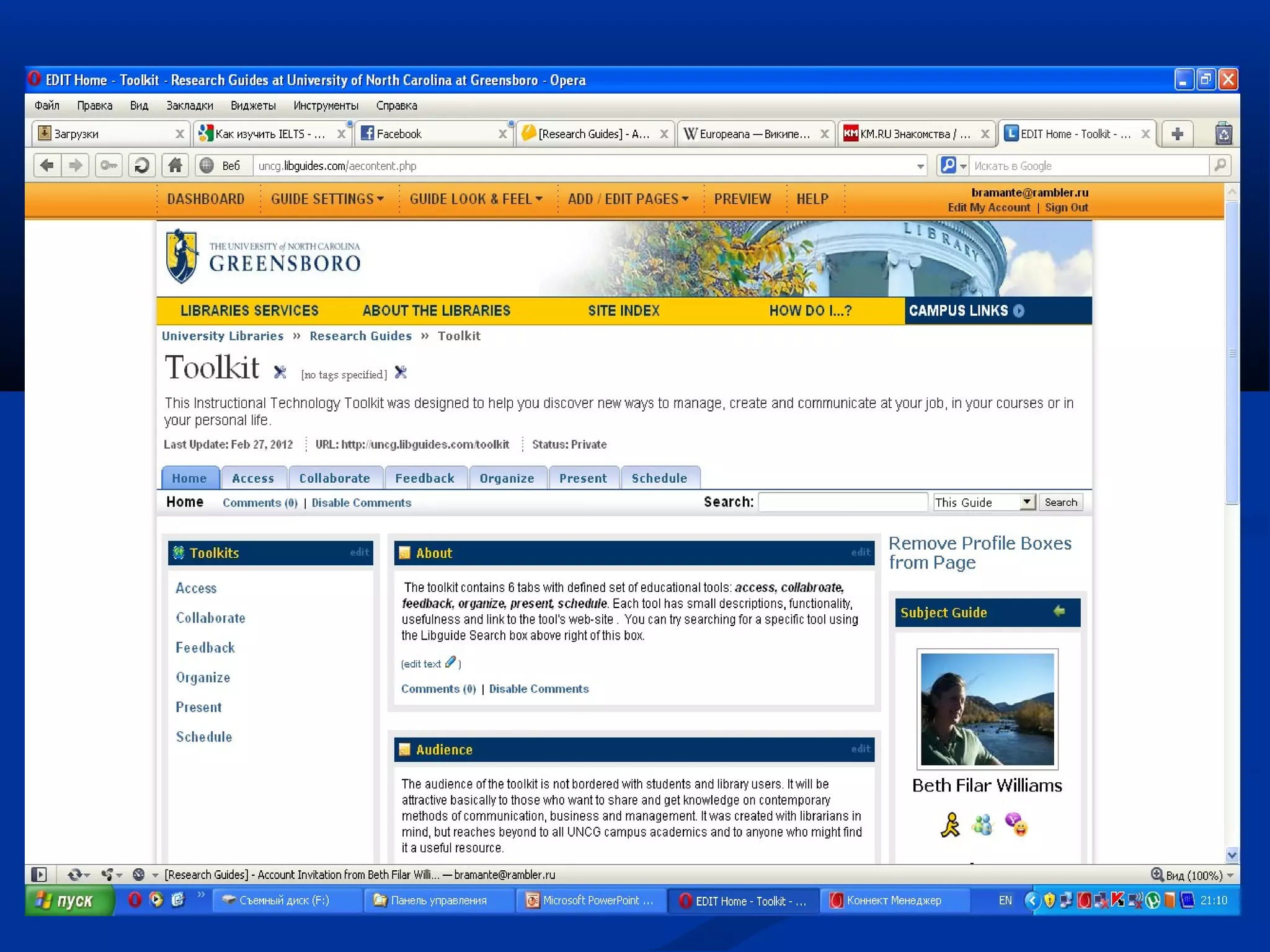Toggle Opera side panel button in status bar

tap(39, 875)
